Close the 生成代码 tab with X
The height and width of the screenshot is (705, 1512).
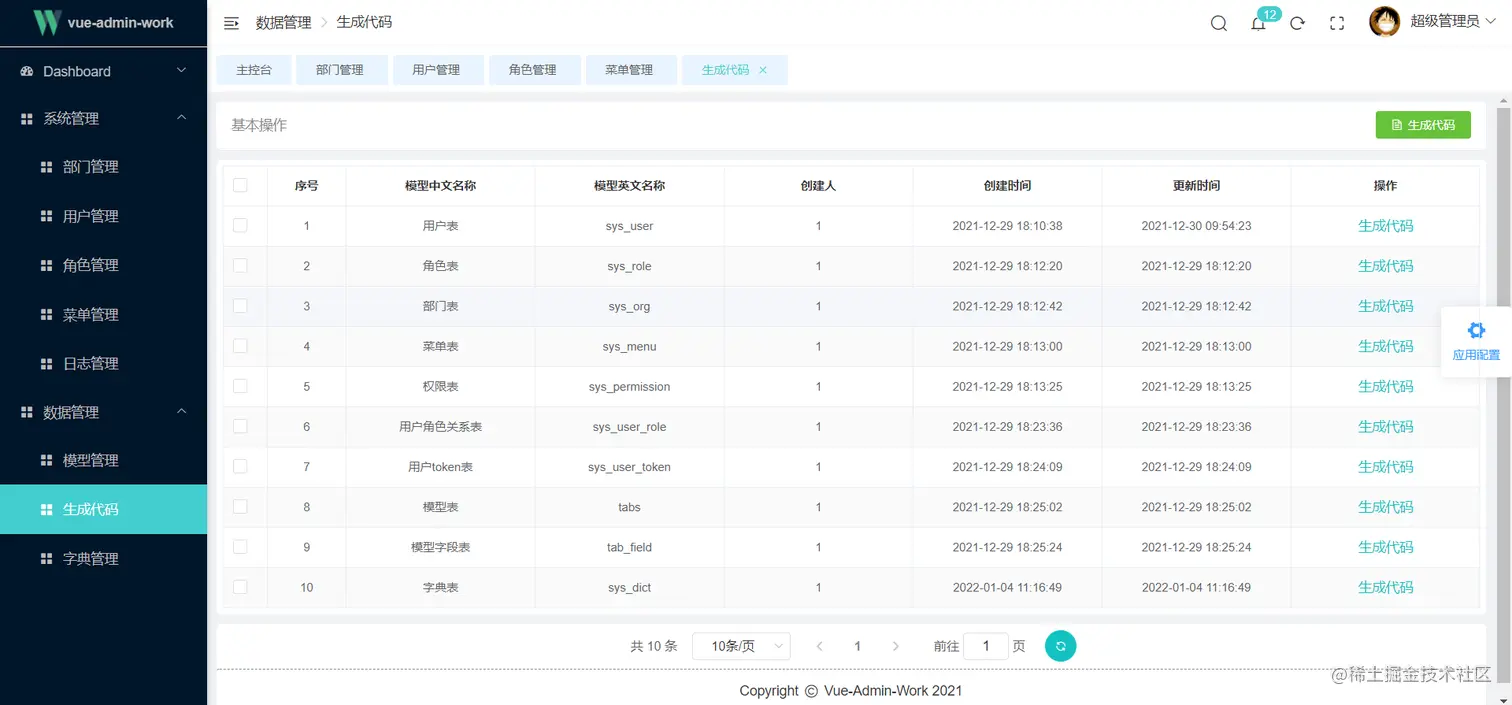(x=763, y=70)
